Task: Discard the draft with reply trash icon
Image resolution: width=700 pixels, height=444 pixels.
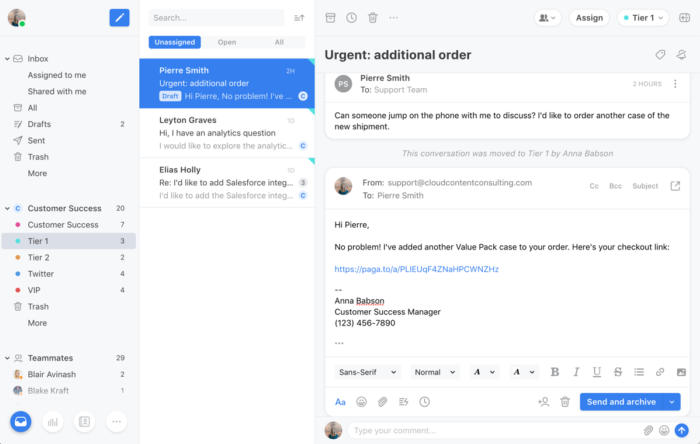Action: point(565,402)
